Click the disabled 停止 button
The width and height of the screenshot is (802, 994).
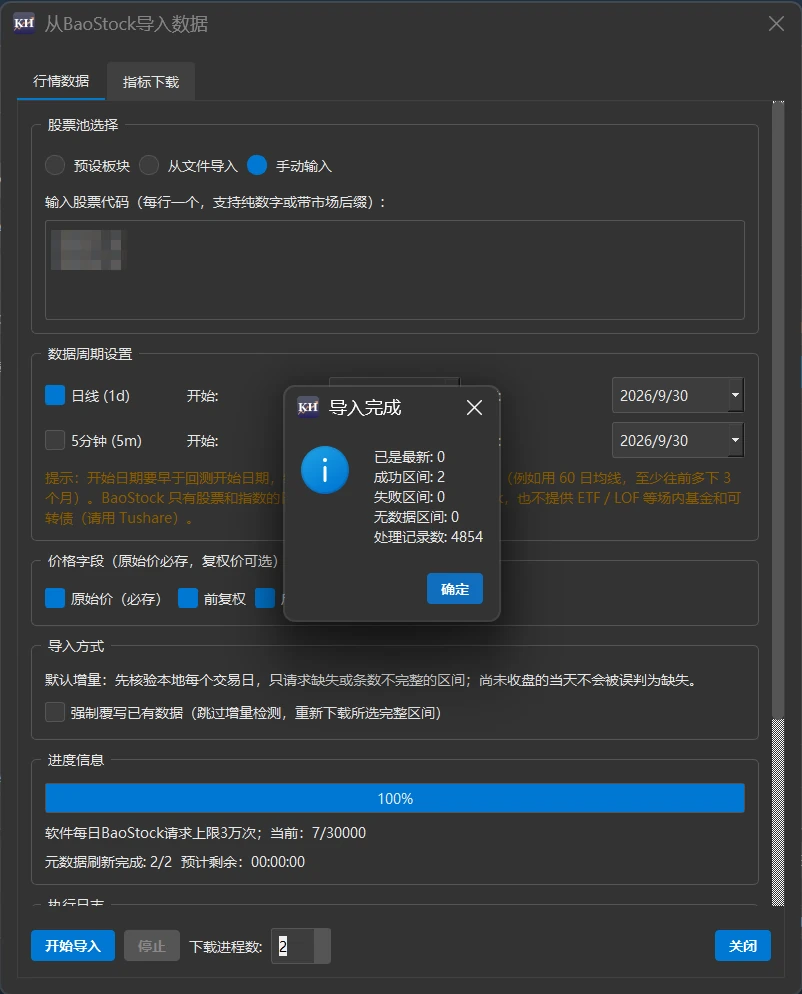pyautogui.click(x=152, y=946)
